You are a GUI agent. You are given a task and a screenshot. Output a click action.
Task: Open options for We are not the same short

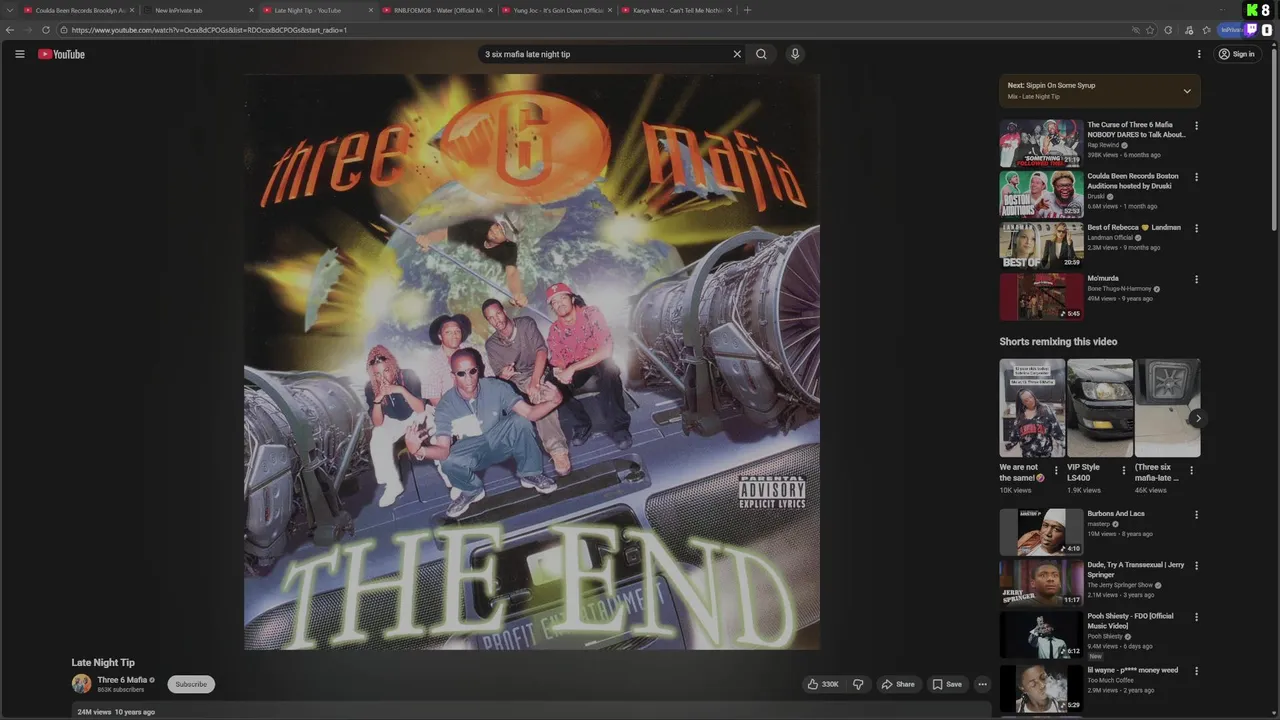click(1056, 470)
